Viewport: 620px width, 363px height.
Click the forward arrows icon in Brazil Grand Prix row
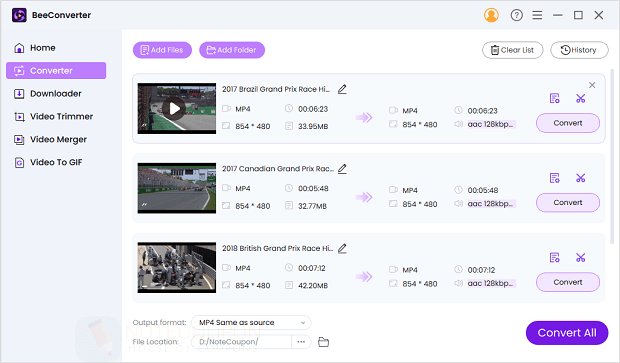(x=364, y=117)
